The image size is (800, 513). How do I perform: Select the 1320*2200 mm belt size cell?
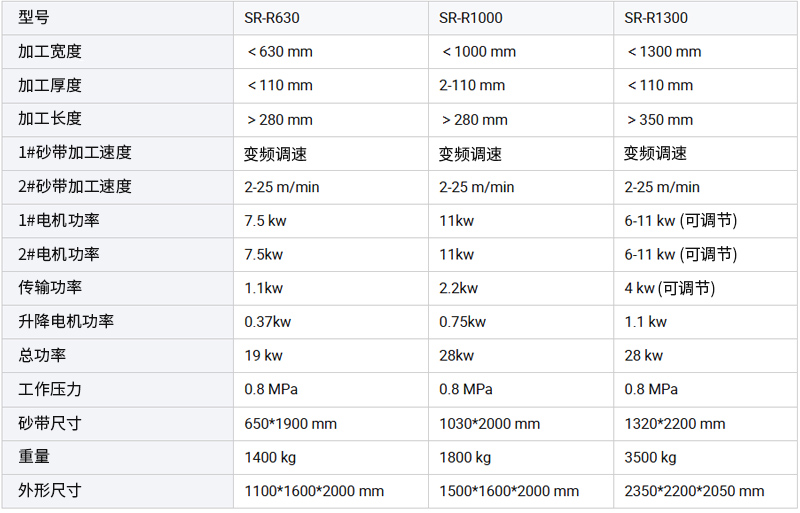tap(706, 423)
